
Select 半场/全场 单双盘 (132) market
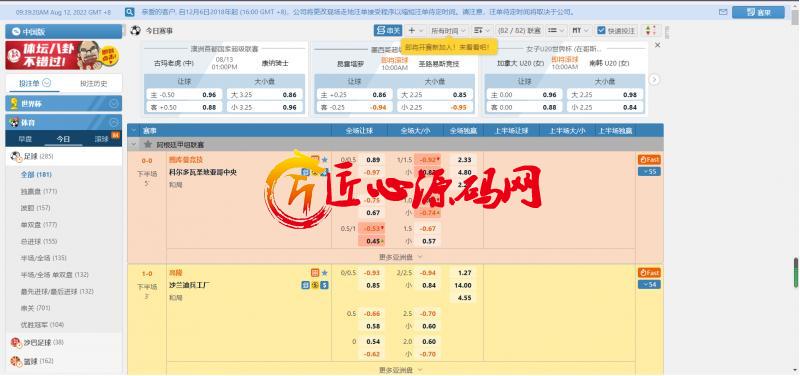[x=55, y=274]
